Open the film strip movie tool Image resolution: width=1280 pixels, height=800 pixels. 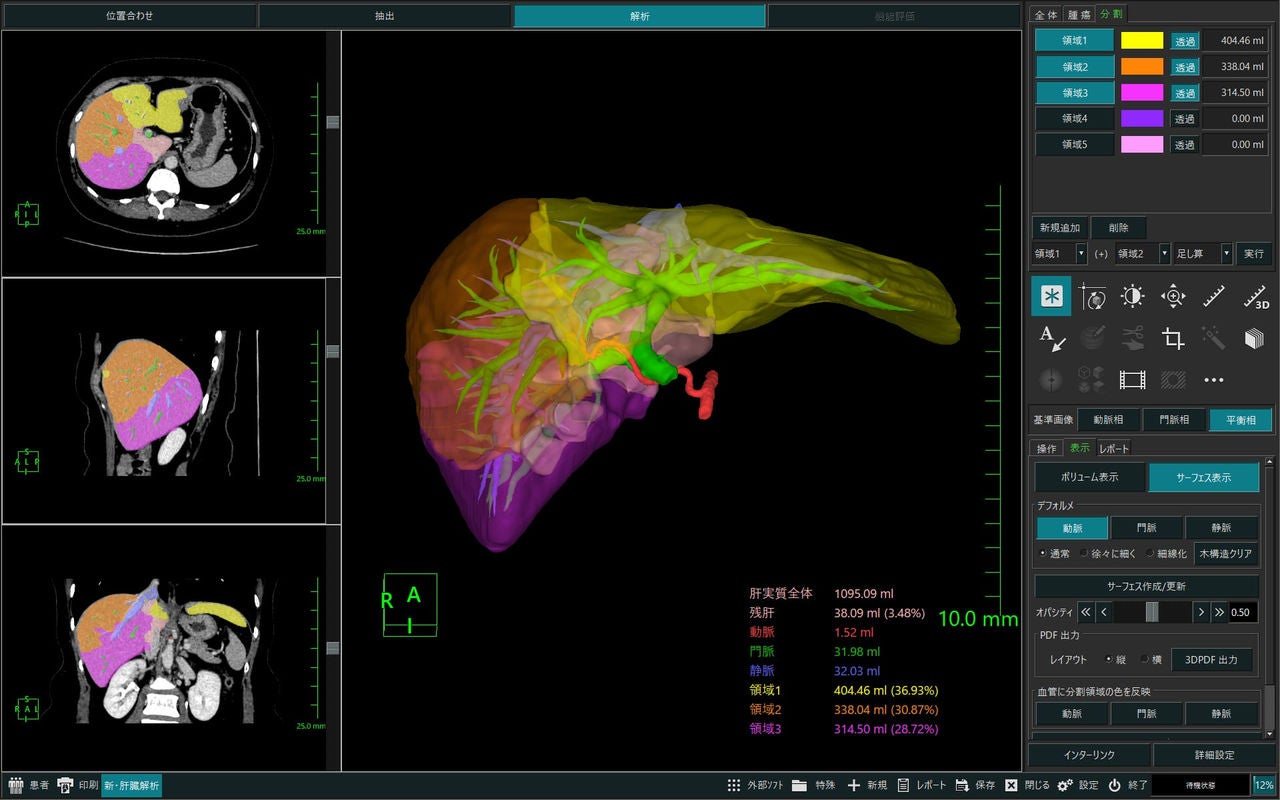click(x=1133, y=380)
